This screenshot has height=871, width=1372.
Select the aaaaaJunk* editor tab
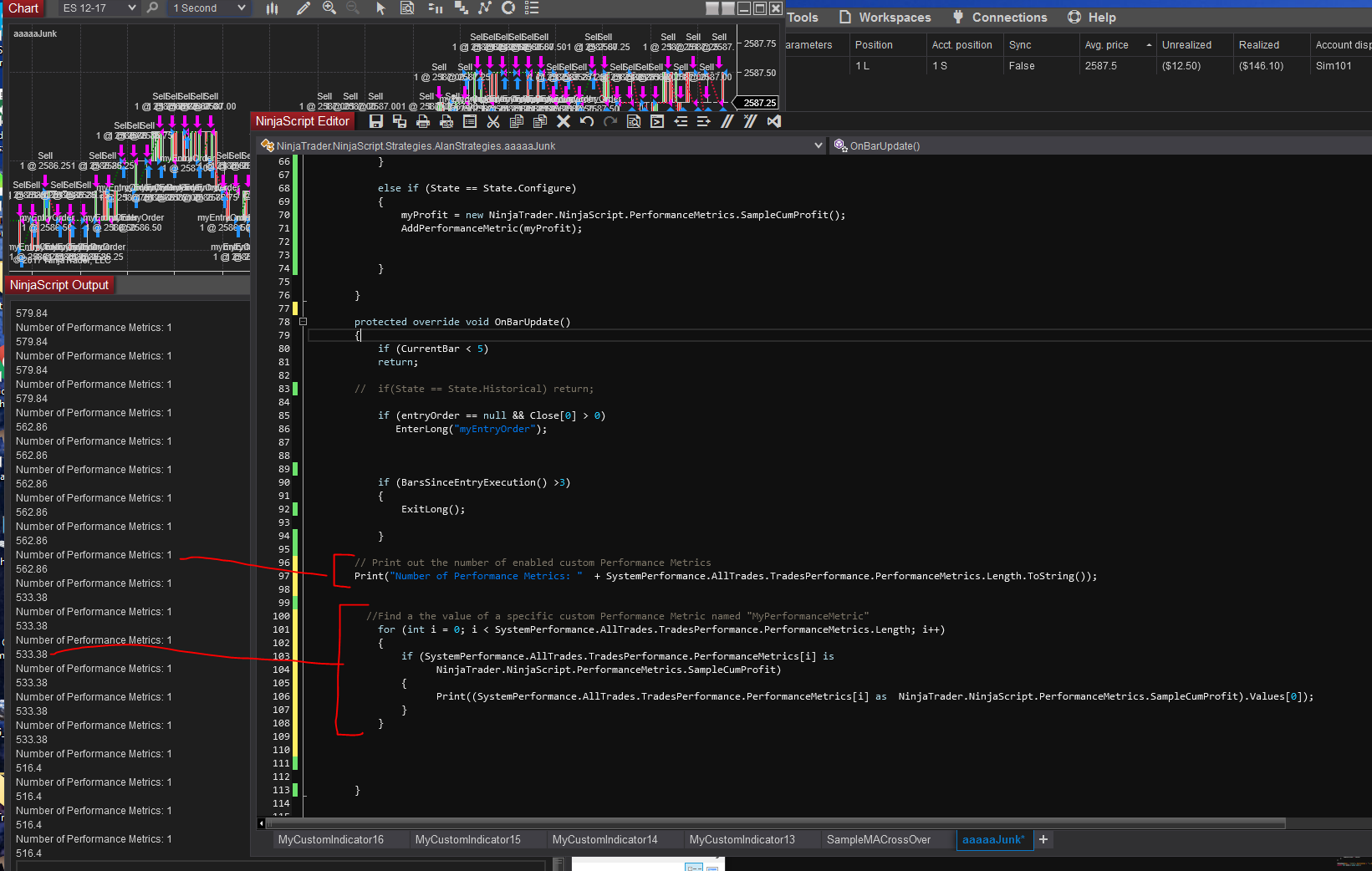(x=994, y=839)
